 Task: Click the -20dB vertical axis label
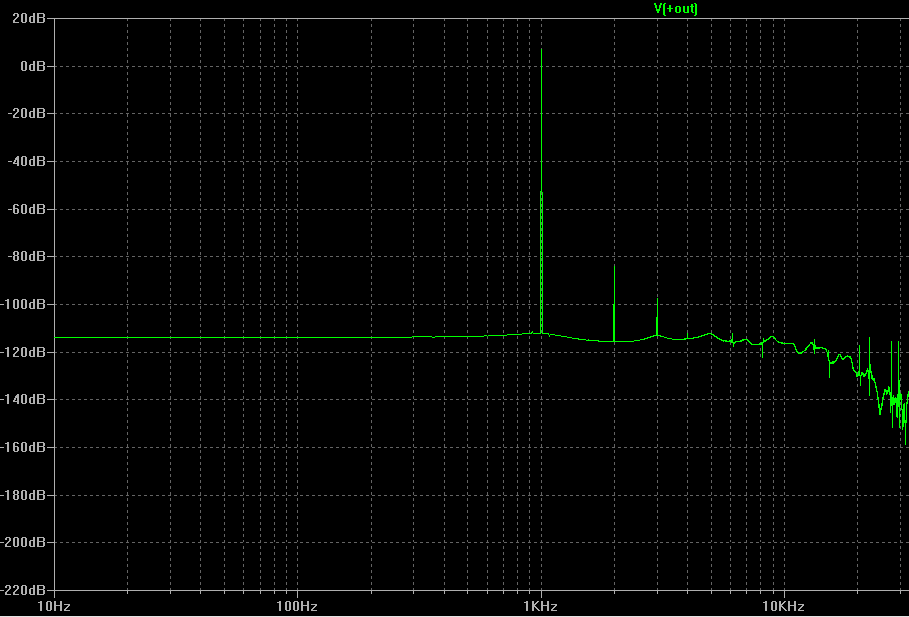click(27, 114)
